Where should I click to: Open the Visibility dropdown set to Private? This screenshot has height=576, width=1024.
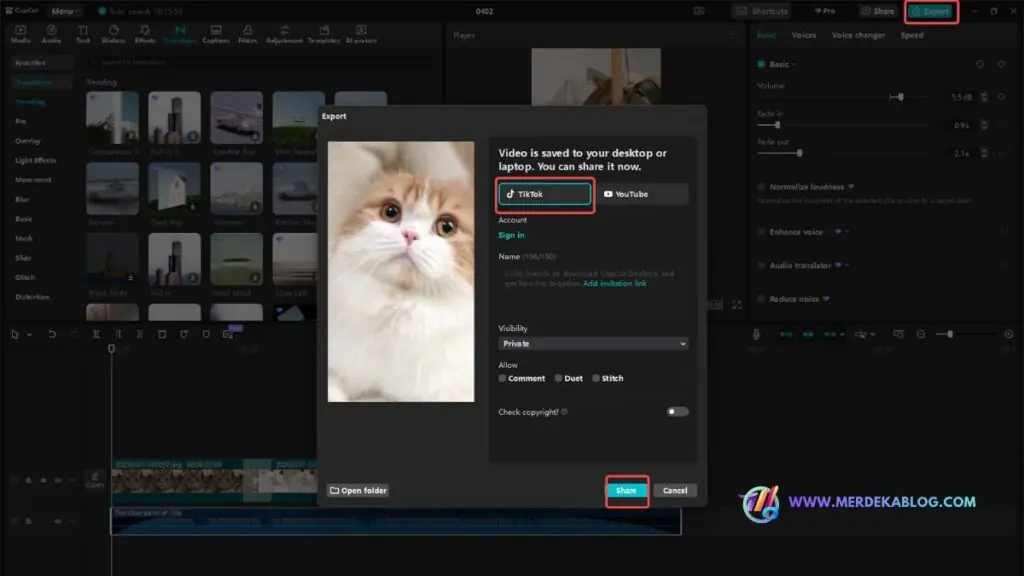click(593, 344)
